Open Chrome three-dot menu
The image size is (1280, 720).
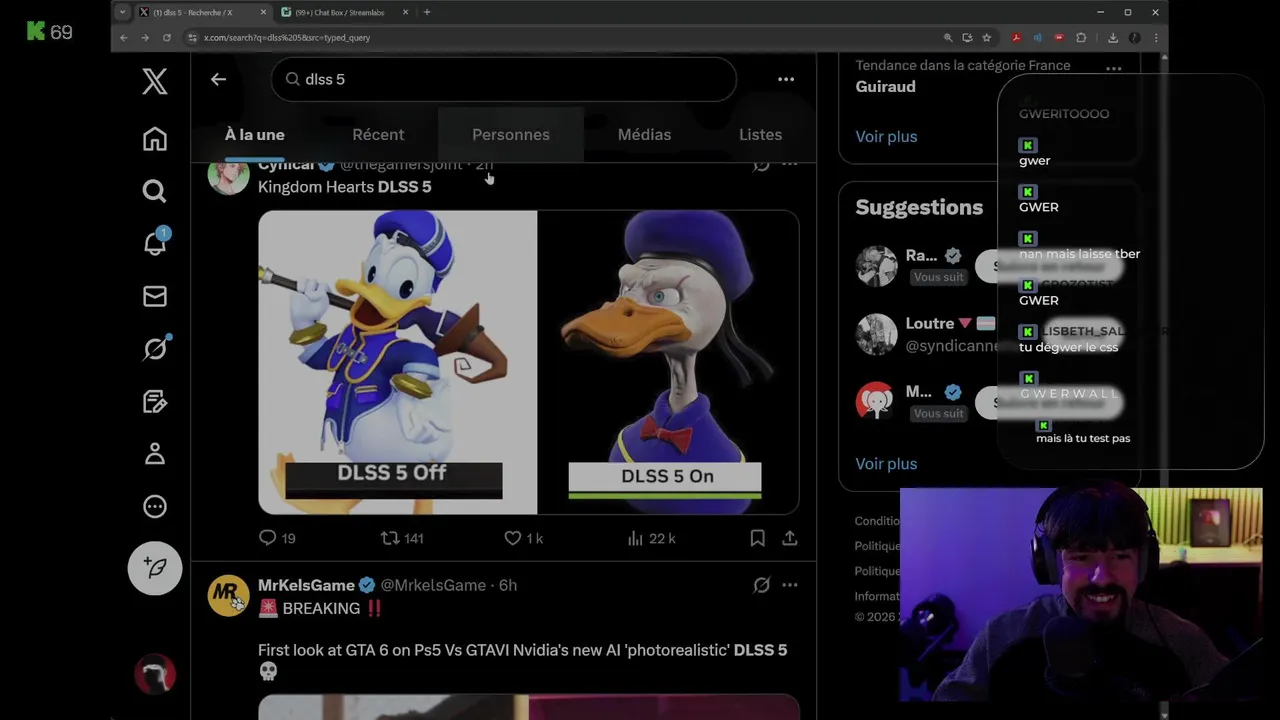coord(1155,37)
